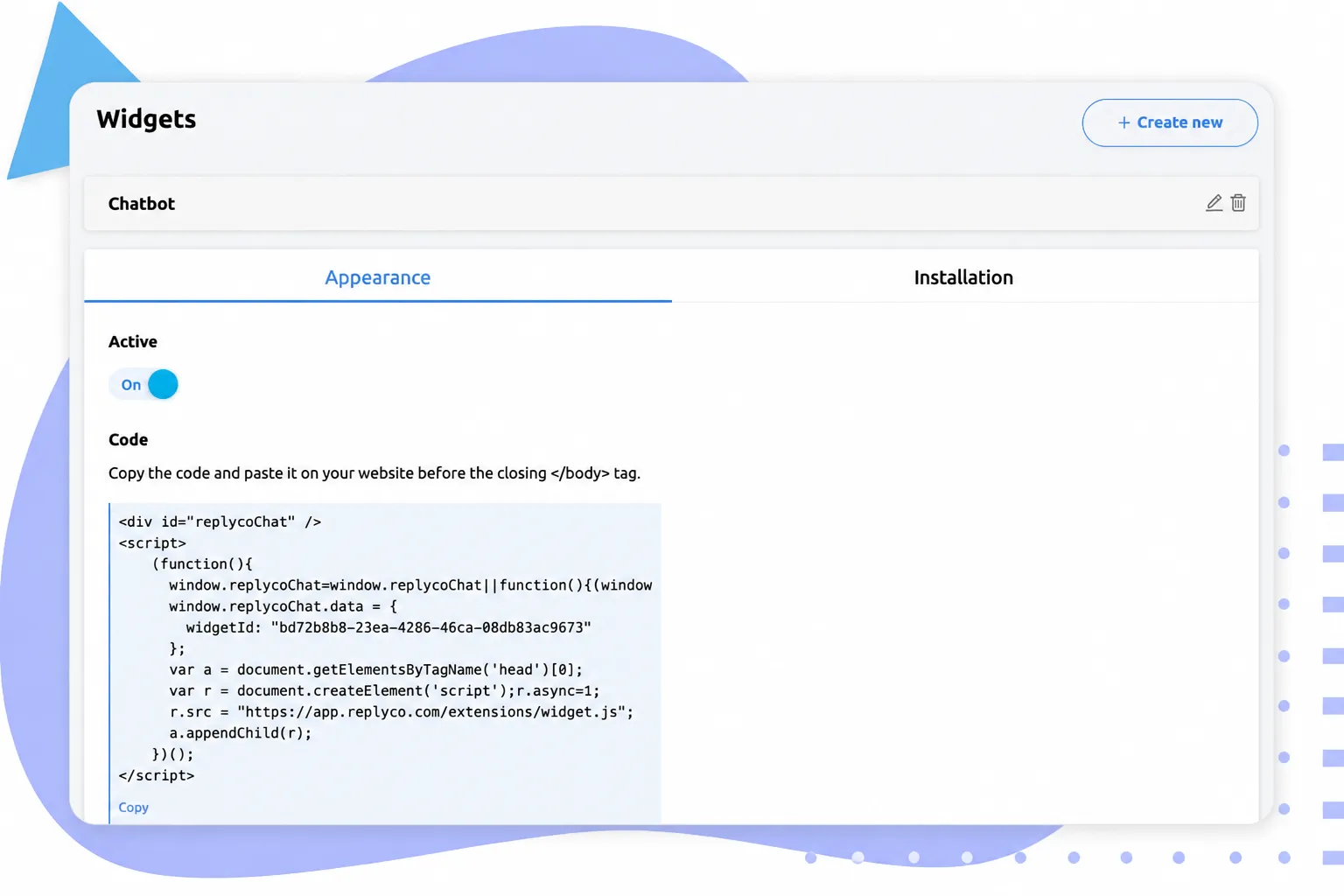Select the Chatbot widget row

tap(671, 203)
